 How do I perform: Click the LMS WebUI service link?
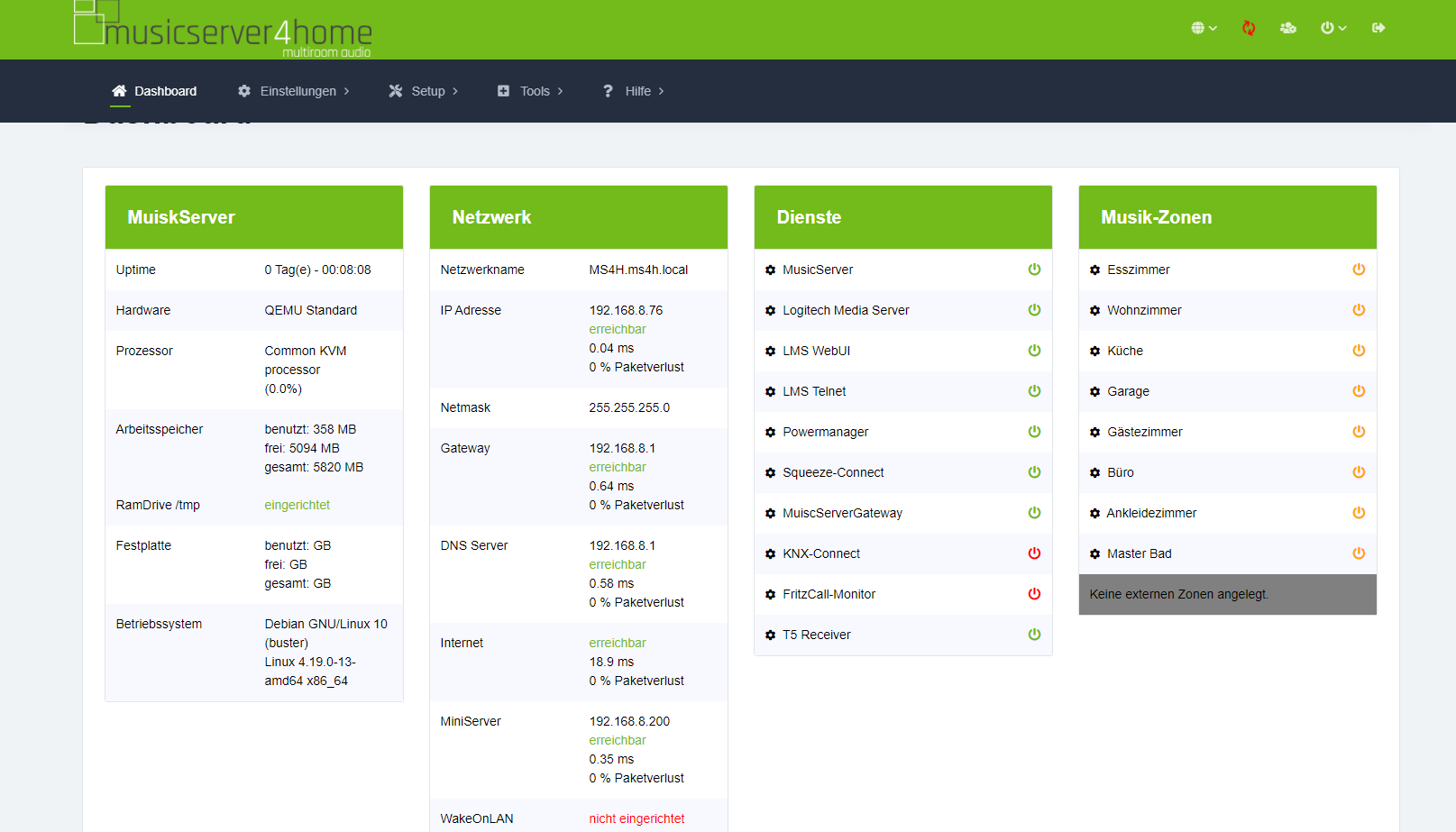816,351
